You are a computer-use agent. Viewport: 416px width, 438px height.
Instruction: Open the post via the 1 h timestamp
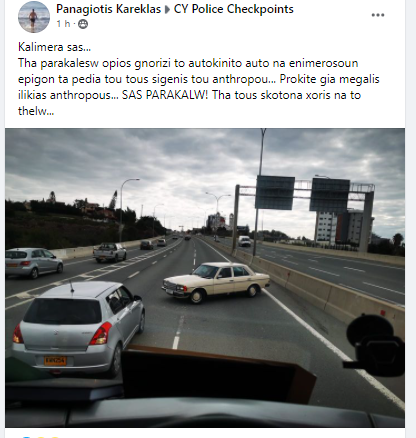(x=63, y=24)
